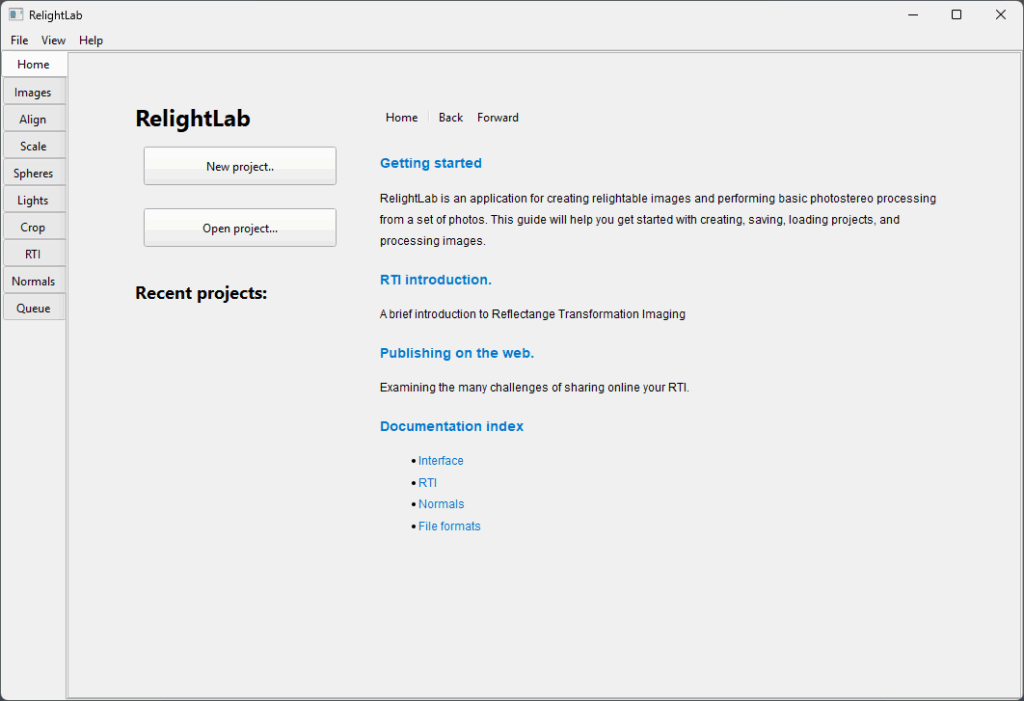
Task: Open the File formats documentation link
Action: [x=449, y=527]
